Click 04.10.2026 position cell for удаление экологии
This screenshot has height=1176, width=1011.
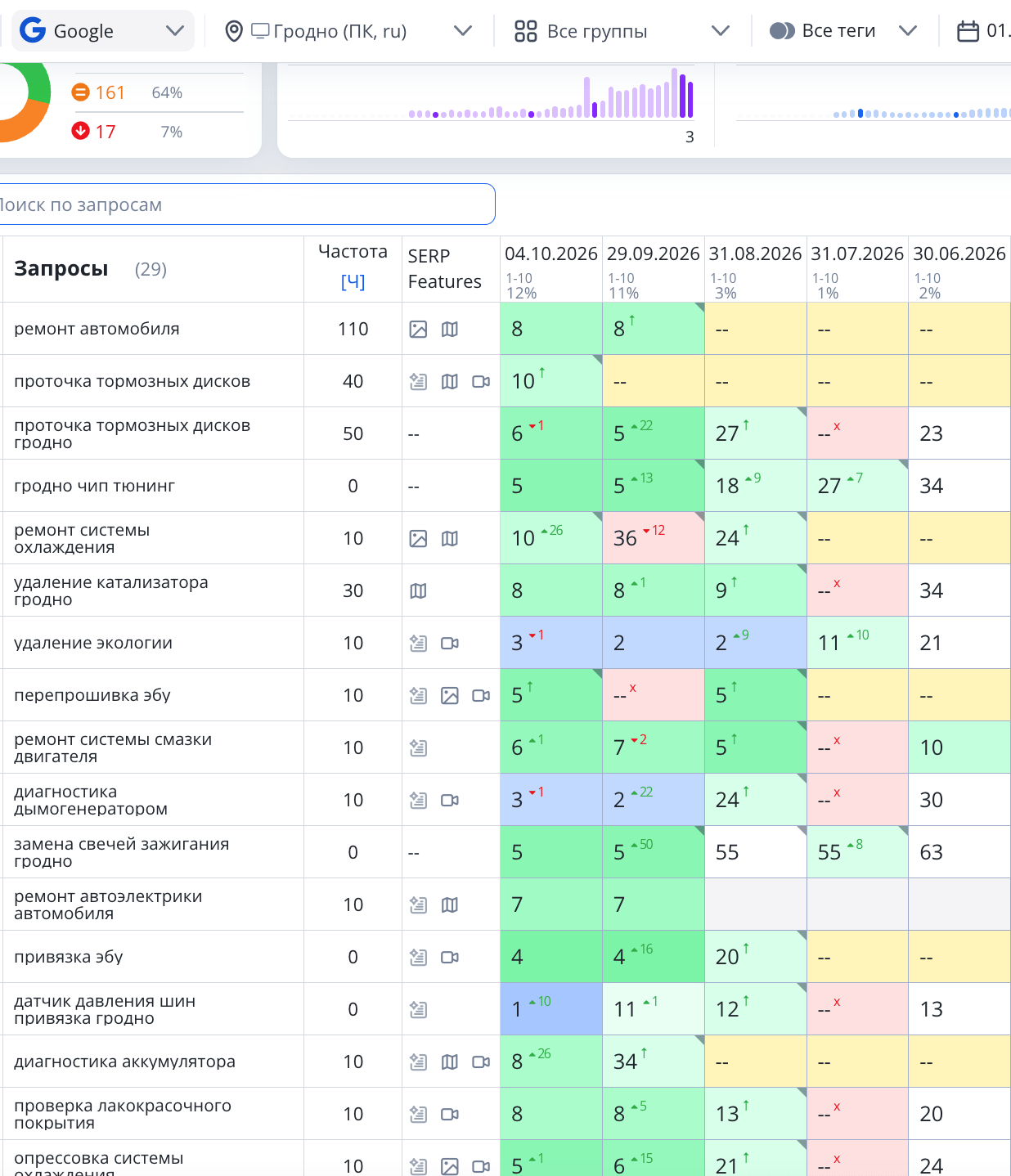pyautogui.click(x=551, y=643)
